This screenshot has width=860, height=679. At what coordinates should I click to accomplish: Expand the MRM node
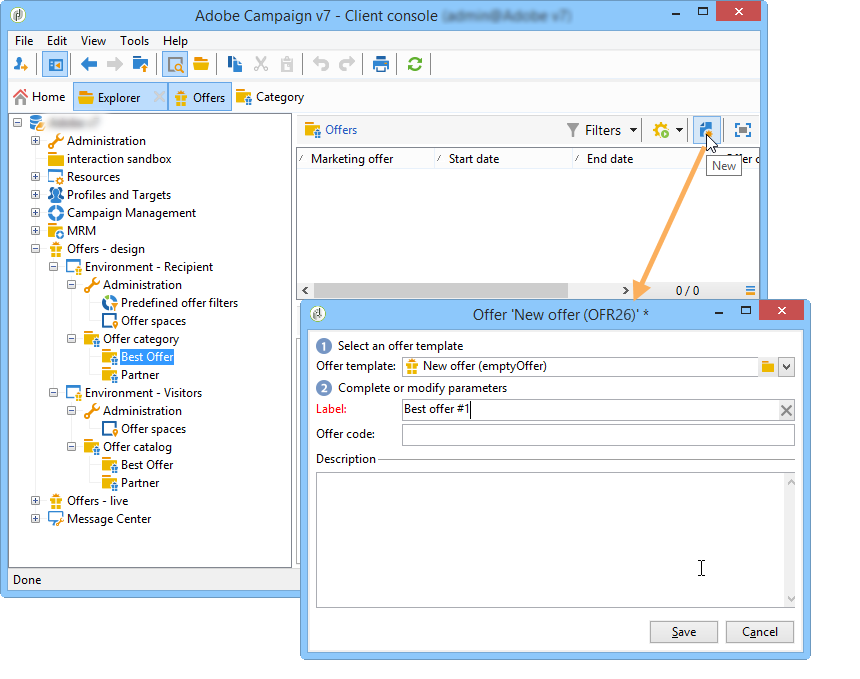click(36, 230)
